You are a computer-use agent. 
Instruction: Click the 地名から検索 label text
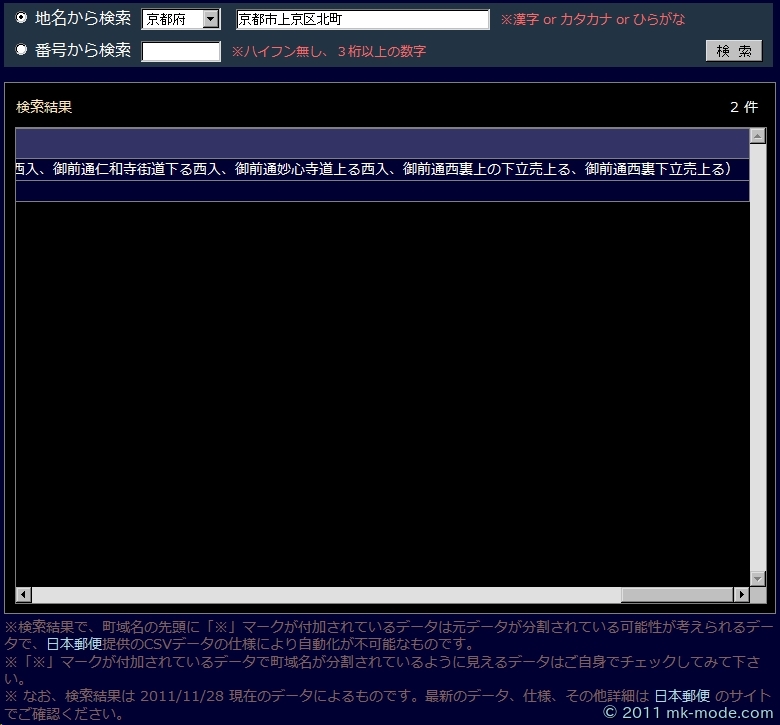pos(83,18)
